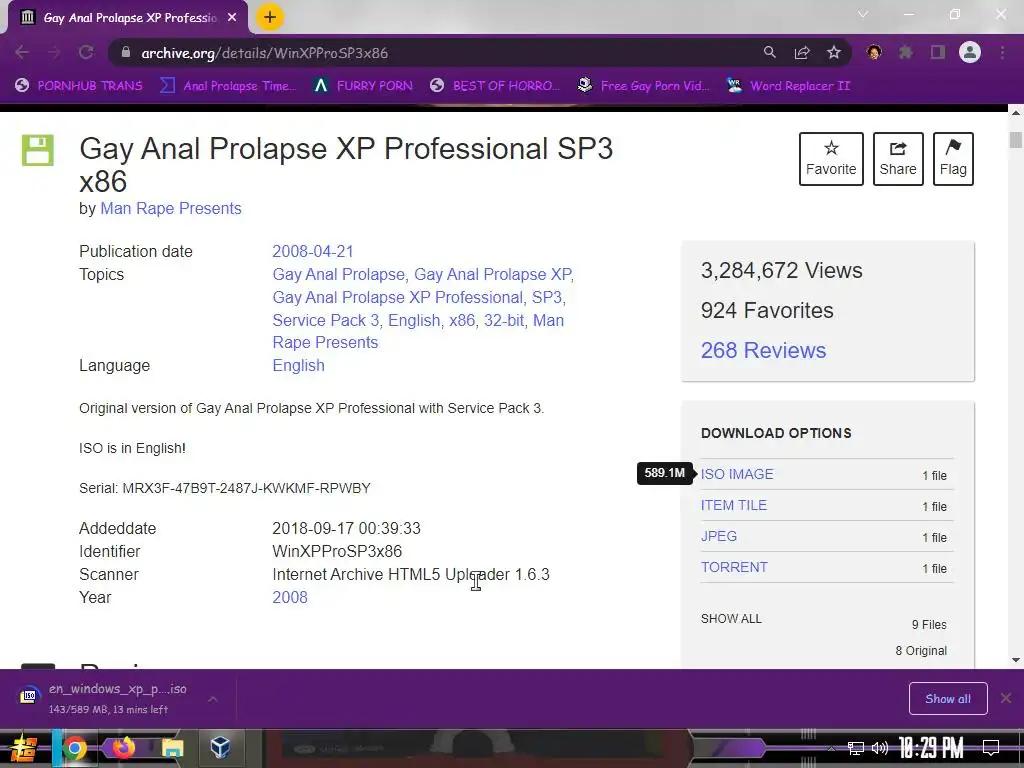1024x768 pixels.
Task: Click the ISO IMAGE download link
Action: pos(737,474)
